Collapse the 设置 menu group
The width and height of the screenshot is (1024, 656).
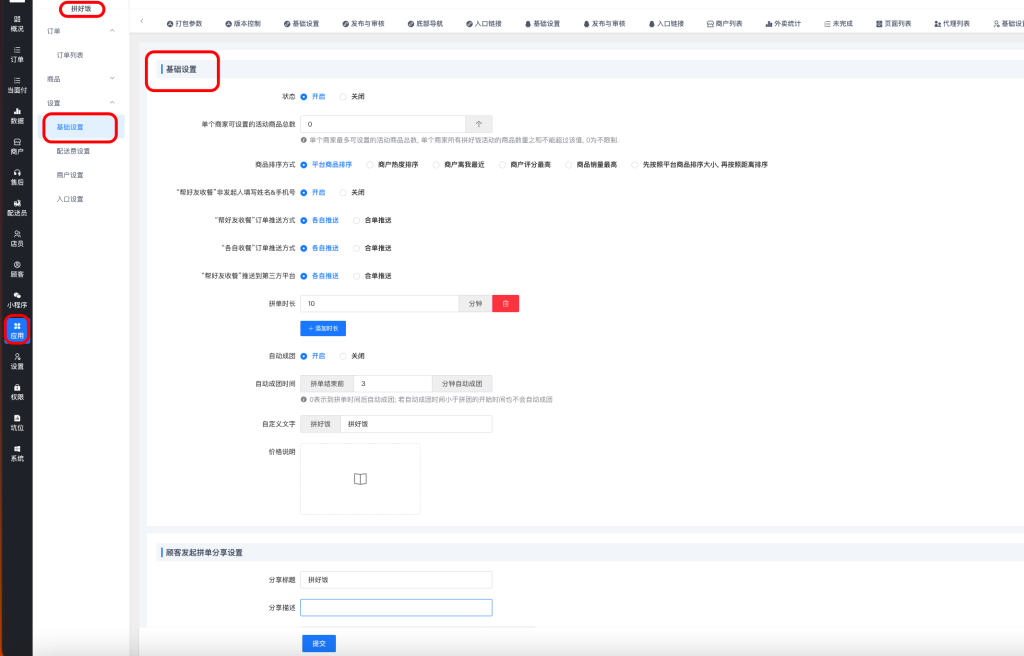(x=111, y=103)
